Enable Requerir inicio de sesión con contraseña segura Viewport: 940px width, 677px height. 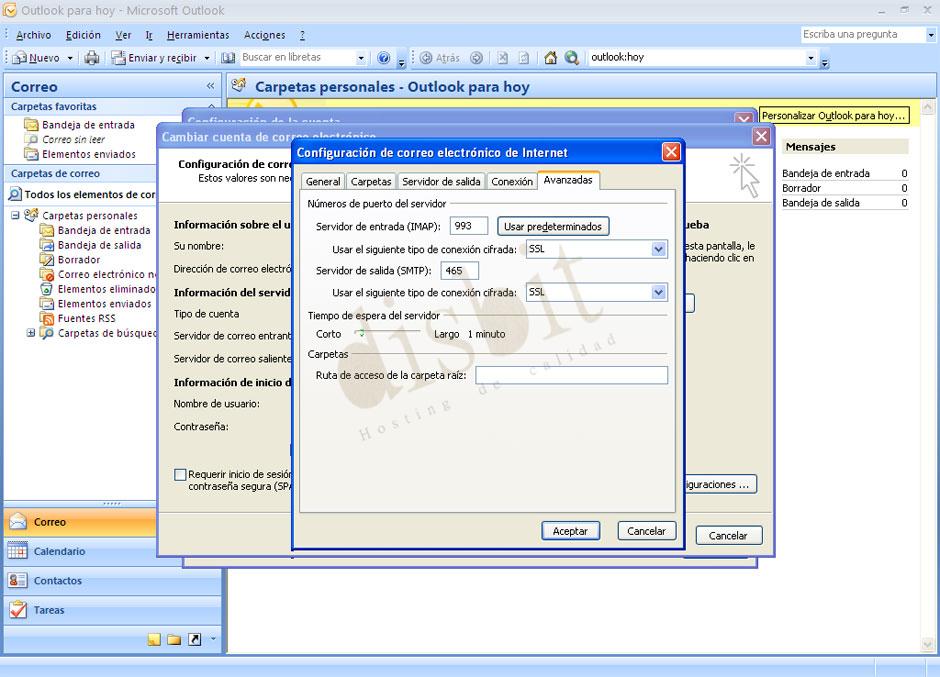tap(181, 474)
